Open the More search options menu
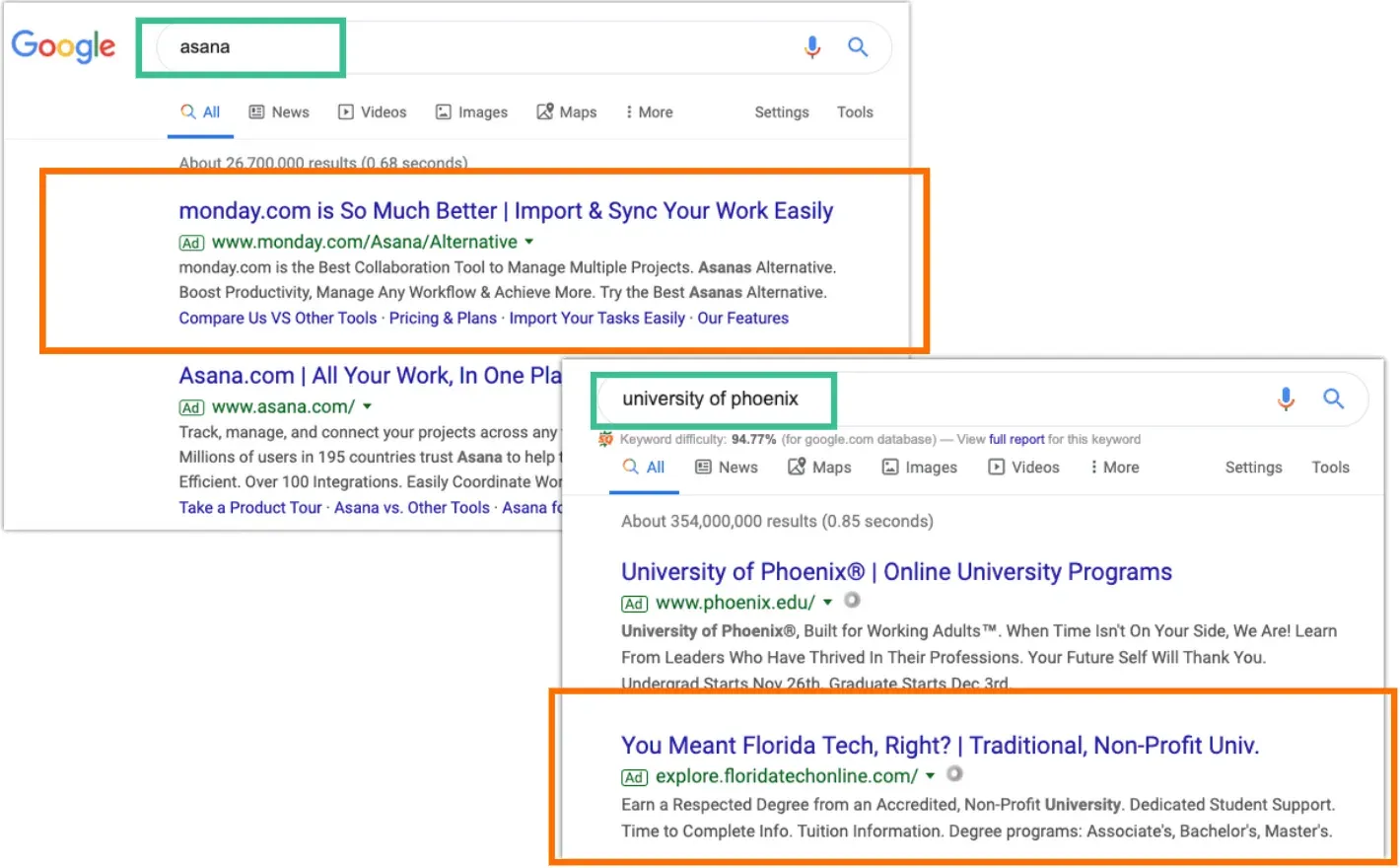The image size is (1400, 868). (x=648, y=111)
